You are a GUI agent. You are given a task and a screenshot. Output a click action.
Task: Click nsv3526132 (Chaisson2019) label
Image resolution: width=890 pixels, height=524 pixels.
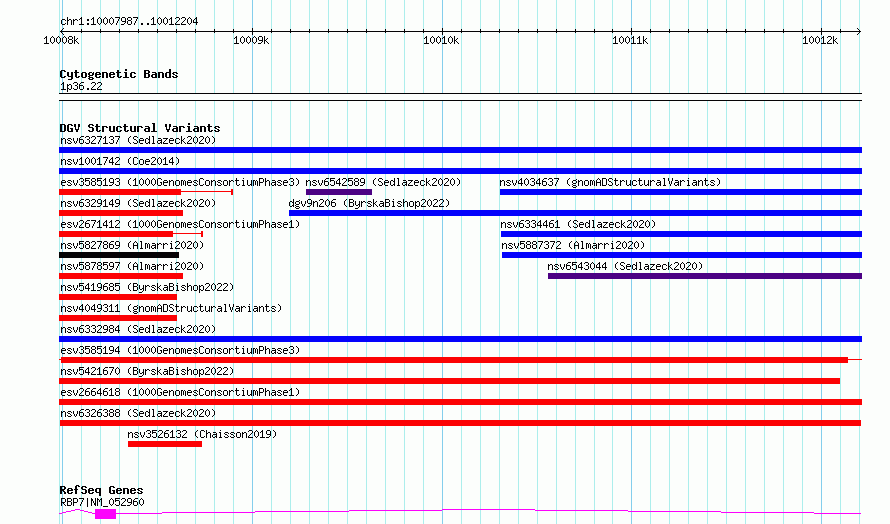coord(202,434)
